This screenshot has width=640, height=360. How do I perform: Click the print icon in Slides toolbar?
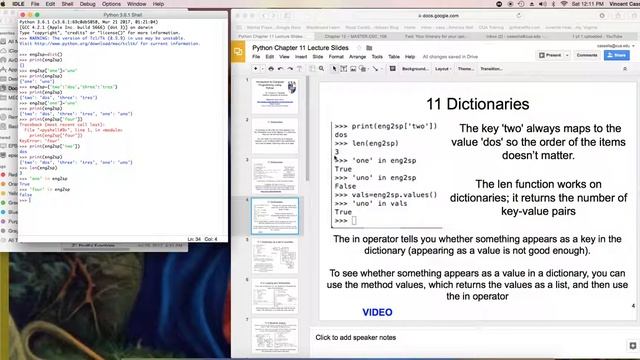tap(271, 69)
